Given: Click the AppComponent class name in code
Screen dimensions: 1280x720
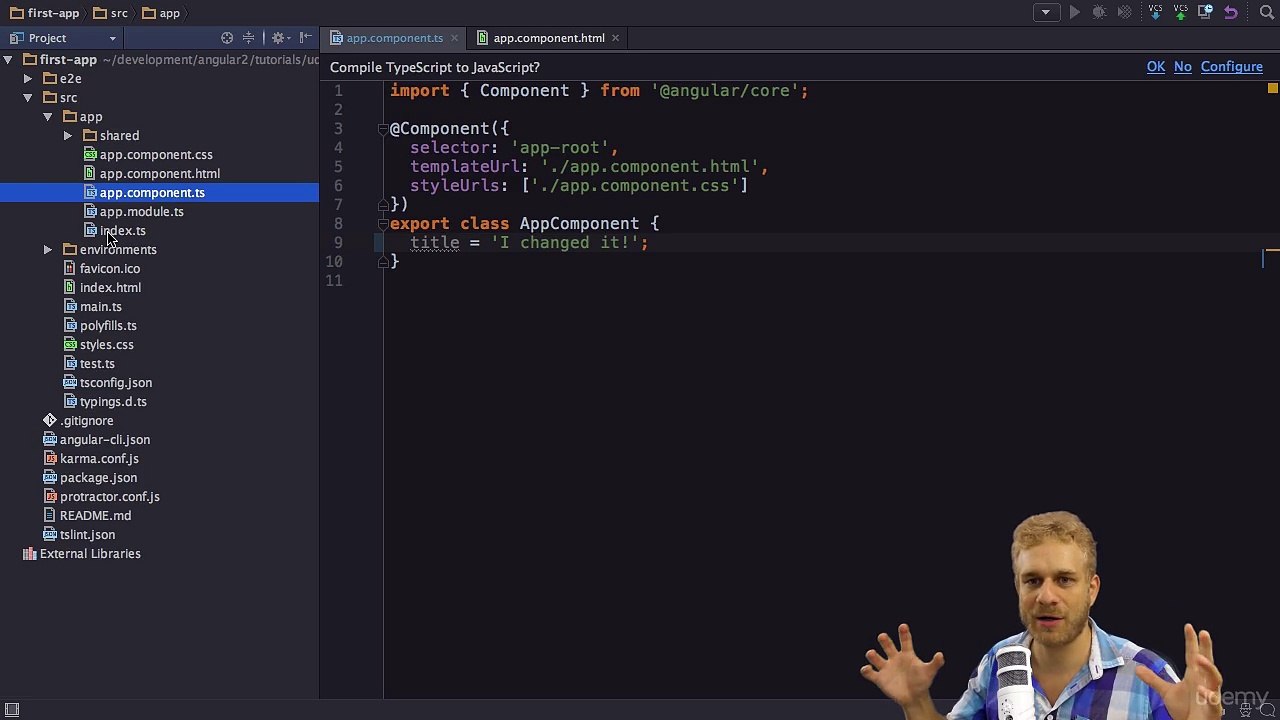Looking at the screenshot, I should [x=579, y=224].
